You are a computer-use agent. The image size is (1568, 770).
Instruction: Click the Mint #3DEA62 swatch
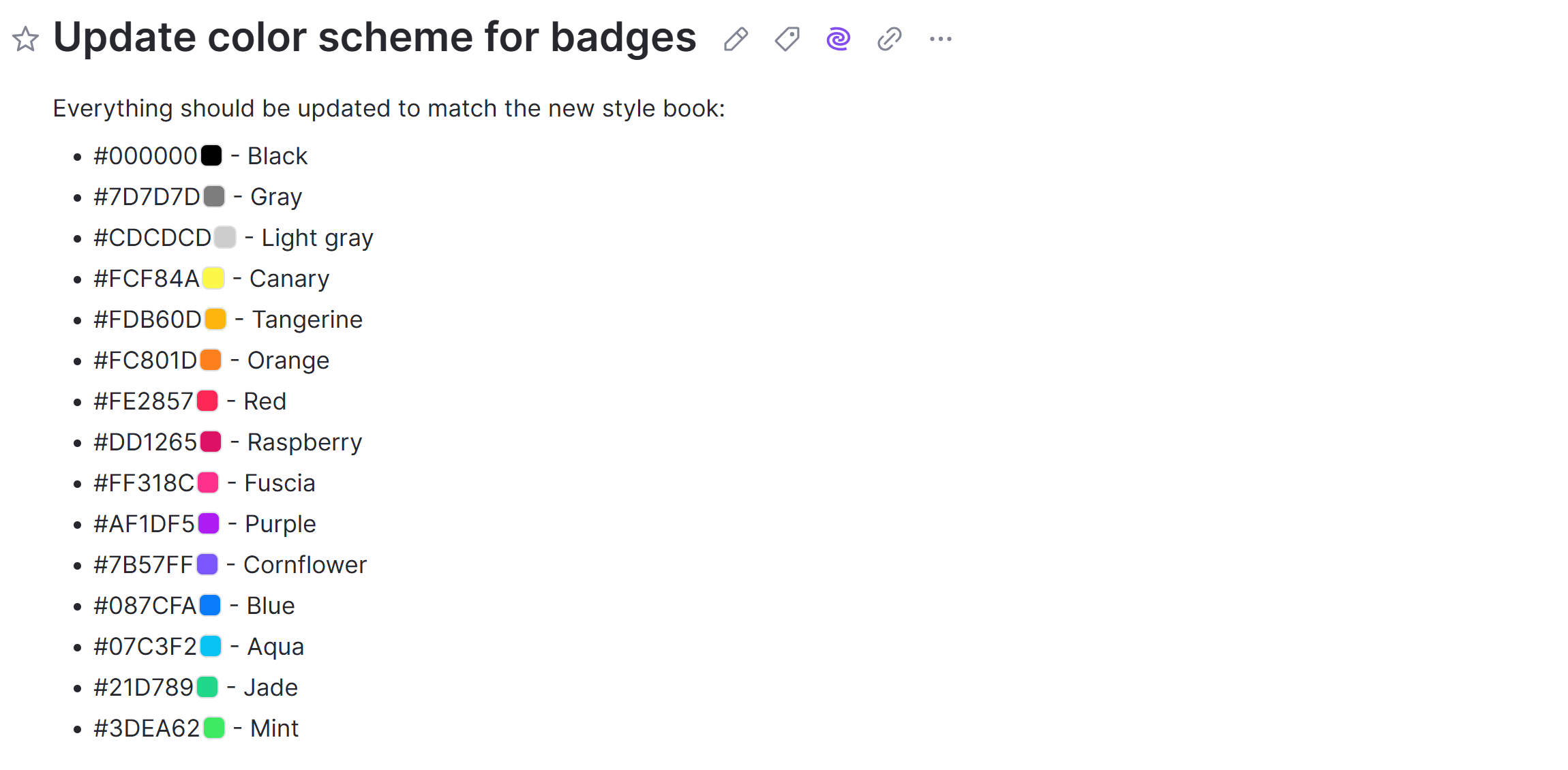pyautogui.click(x=214, y=728)
